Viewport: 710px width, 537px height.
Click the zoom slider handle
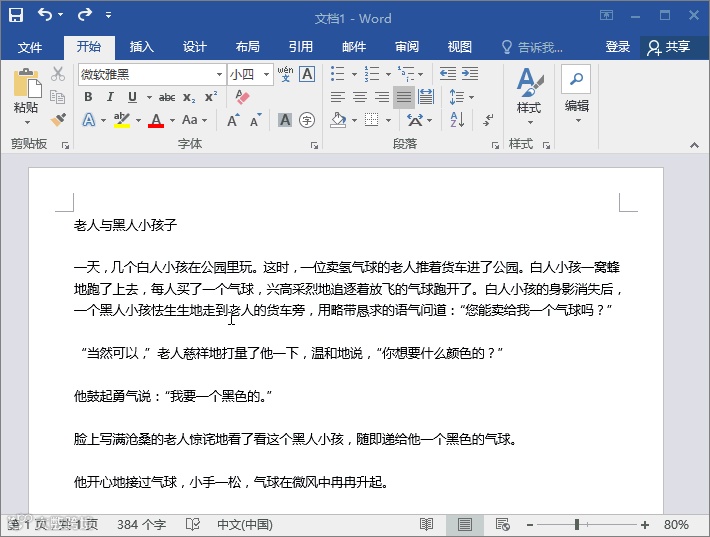(576, 524)
